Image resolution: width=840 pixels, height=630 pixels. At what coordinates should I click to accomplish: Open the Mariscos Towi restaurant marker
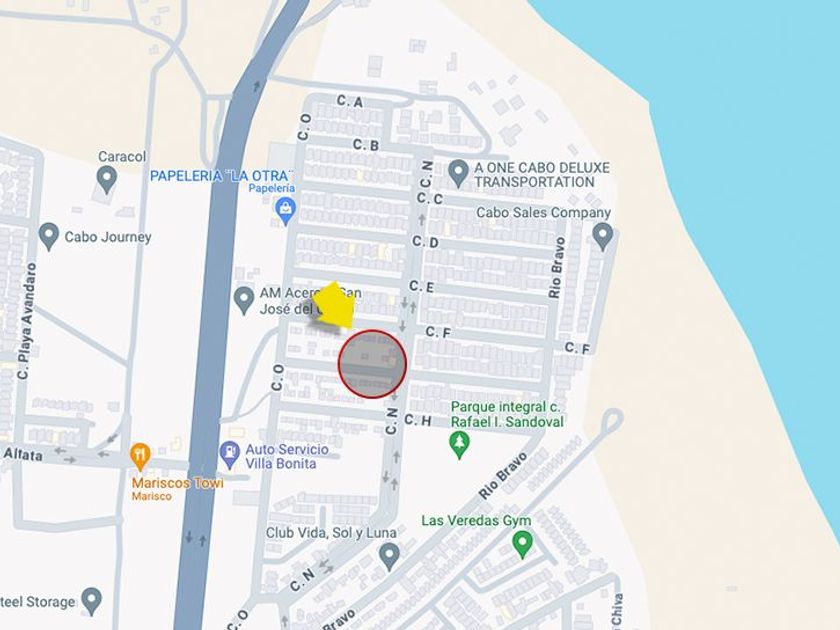140,457
